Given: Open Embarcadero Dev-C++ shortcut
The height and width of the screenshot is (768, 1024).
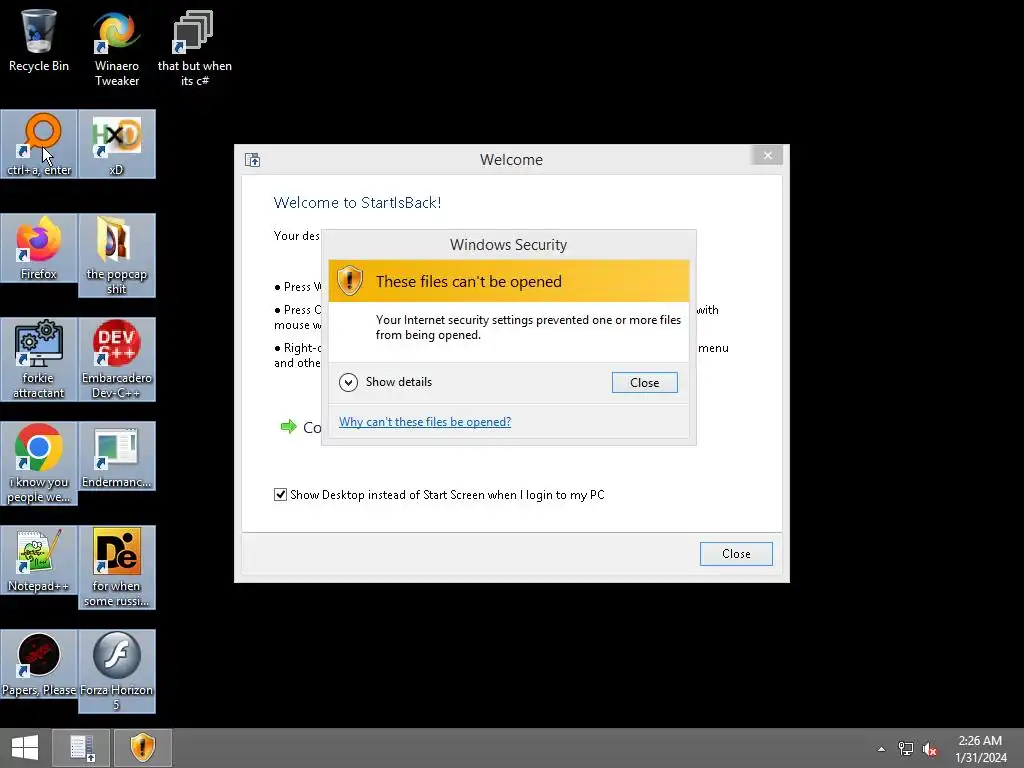Looking at the screenshot, I should click(x=117, y=359).
